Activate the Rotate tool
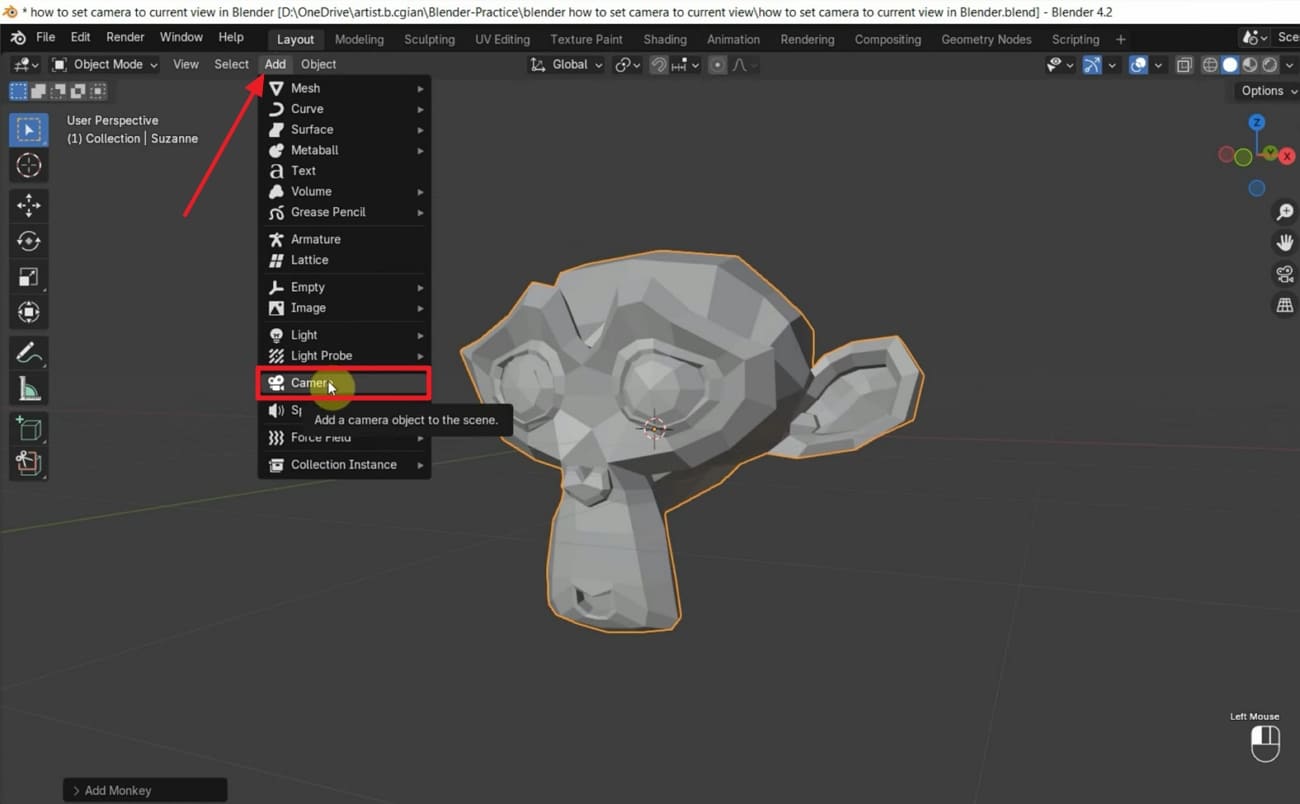 pyautogui.click(x=28, y=241)
